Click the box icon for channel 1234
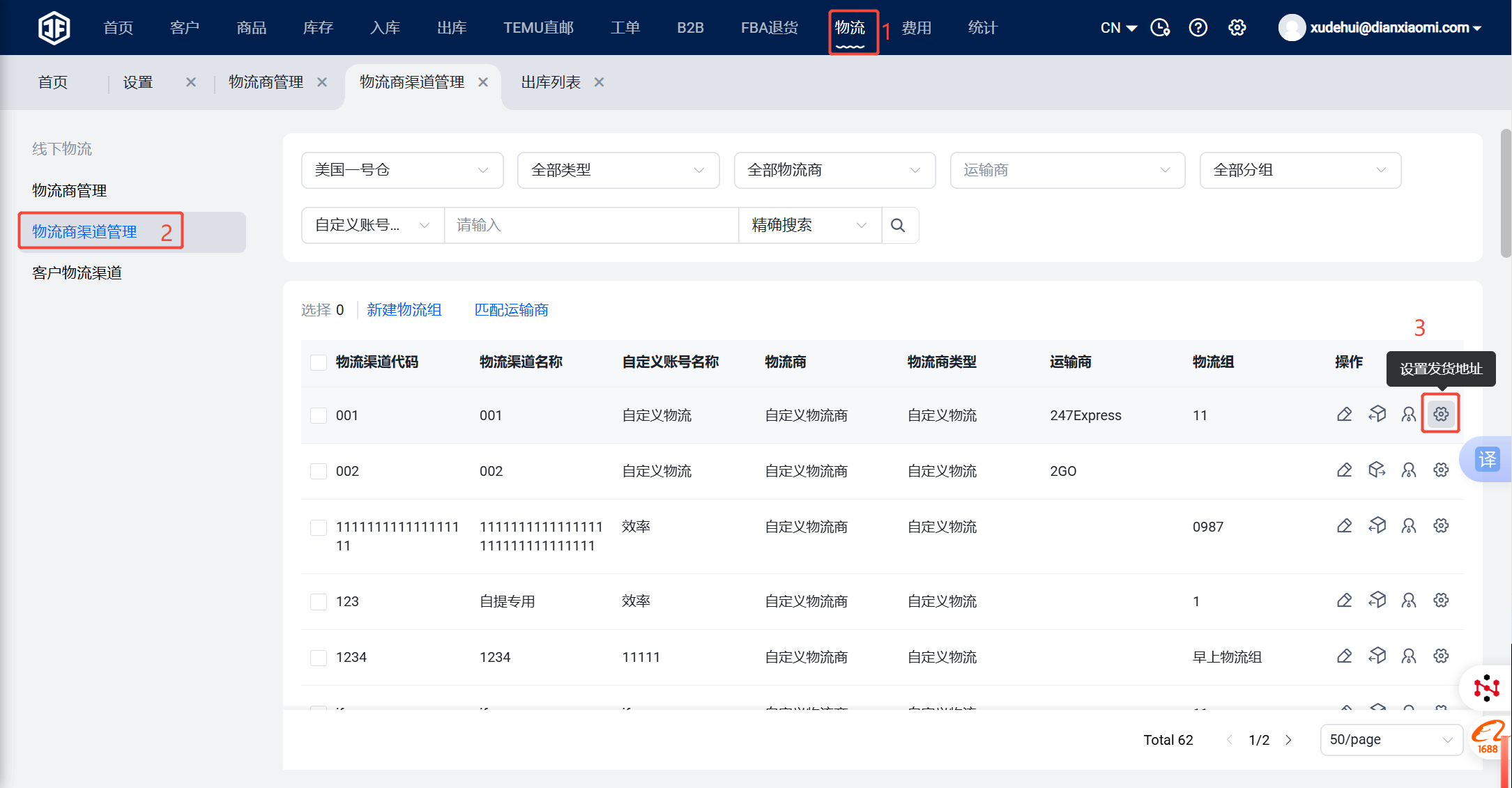Viewport: 1512px width, 788px height. (x=1377, y=656)
